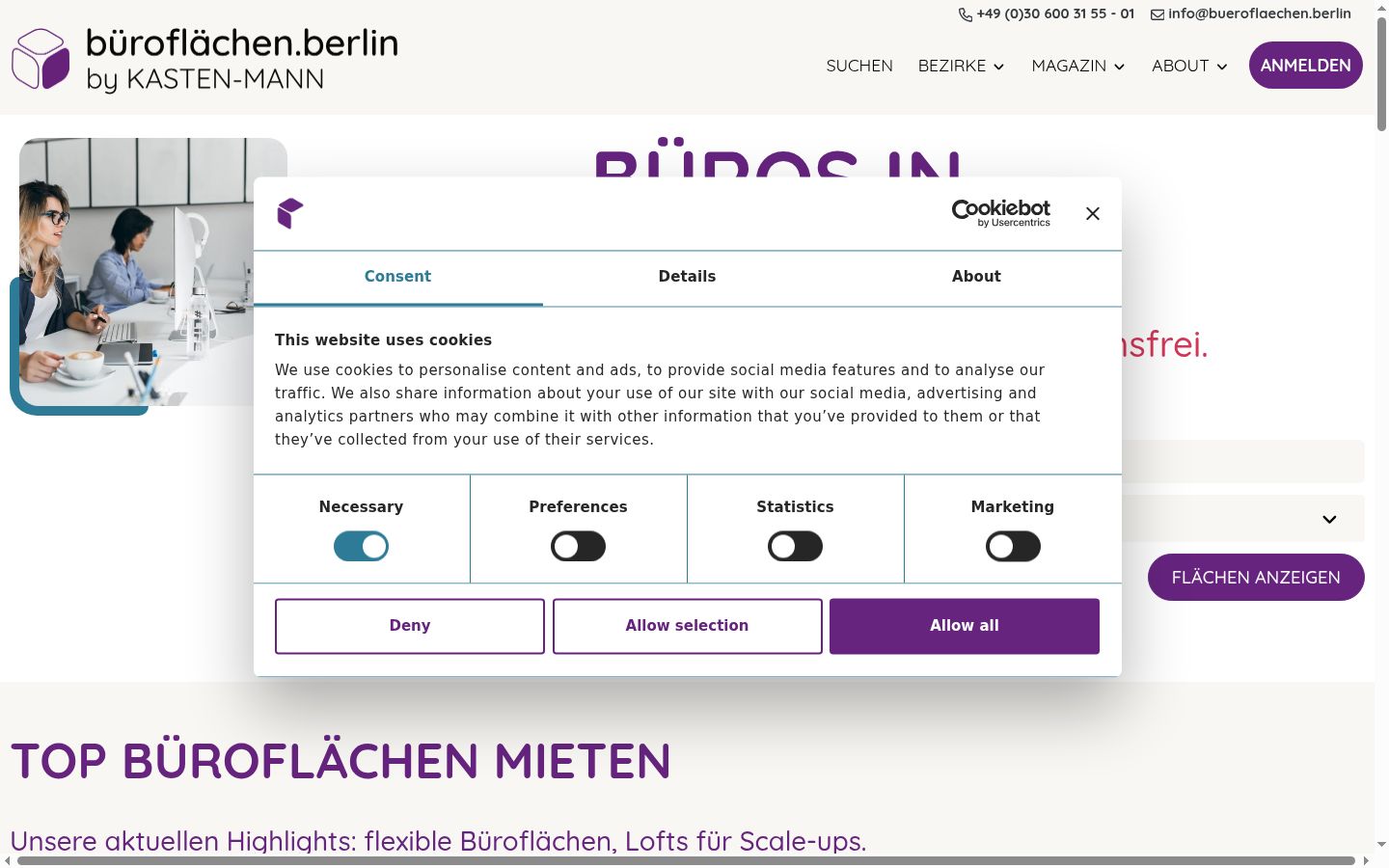Image resolution: width=1389 pixels, height=868 pixels.
Task: Click Allow selection button
Action: [687, 626]
